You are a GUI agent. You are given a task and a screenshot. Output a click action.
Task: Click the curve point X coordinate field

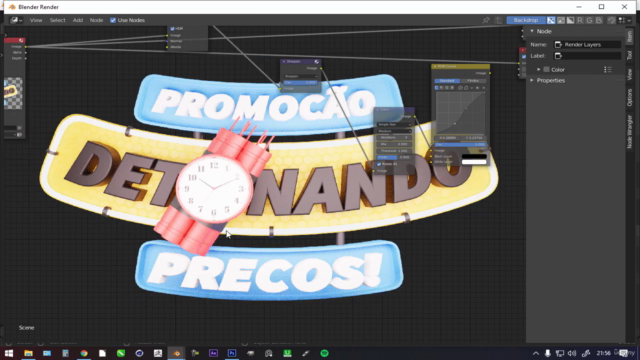point(447,138)
